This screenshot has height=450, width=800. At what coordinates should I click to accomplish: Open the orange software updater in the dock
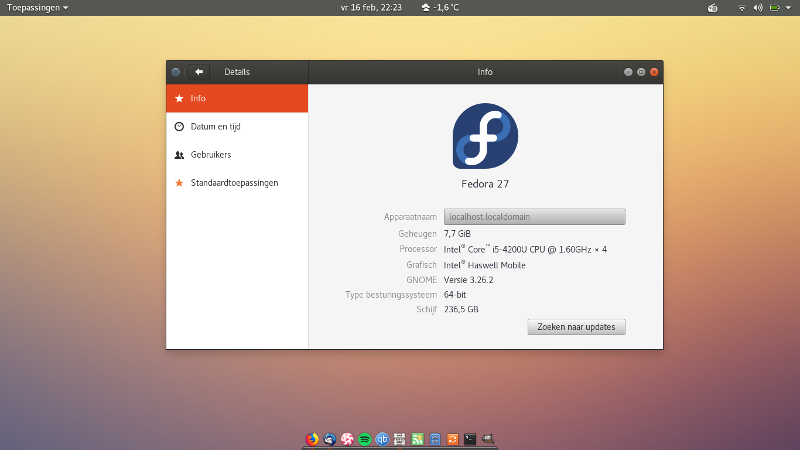point(453,439)
